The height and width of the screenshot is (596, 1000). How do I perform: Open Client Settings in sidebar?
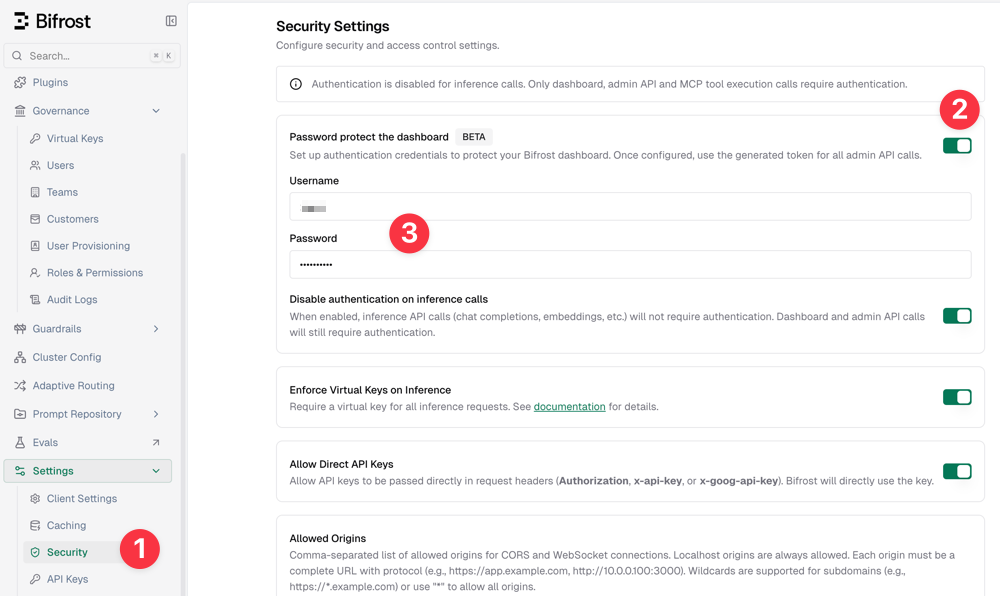[x=81, y=499]
